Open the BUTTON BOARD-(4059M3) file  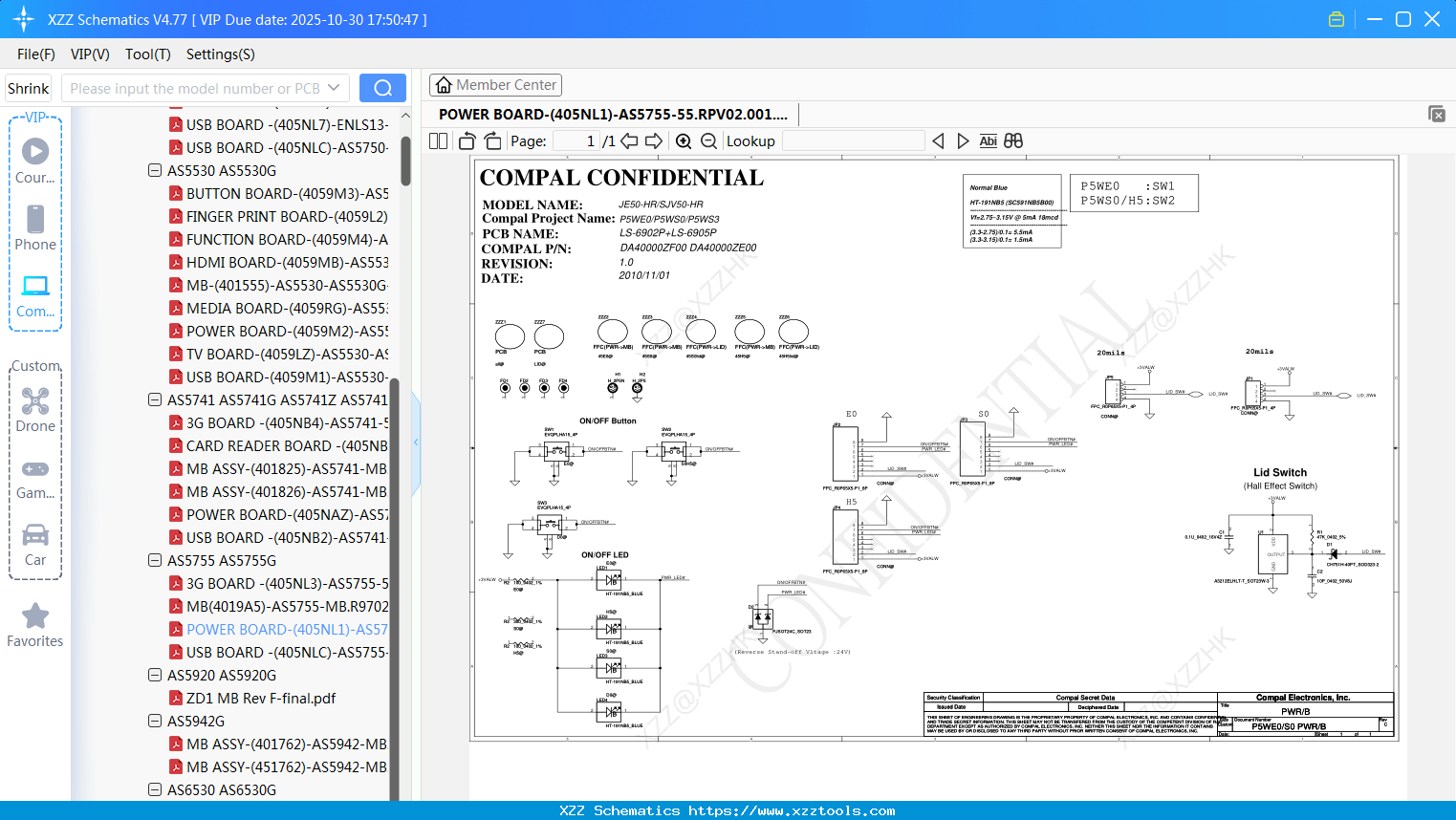(287, 193)
